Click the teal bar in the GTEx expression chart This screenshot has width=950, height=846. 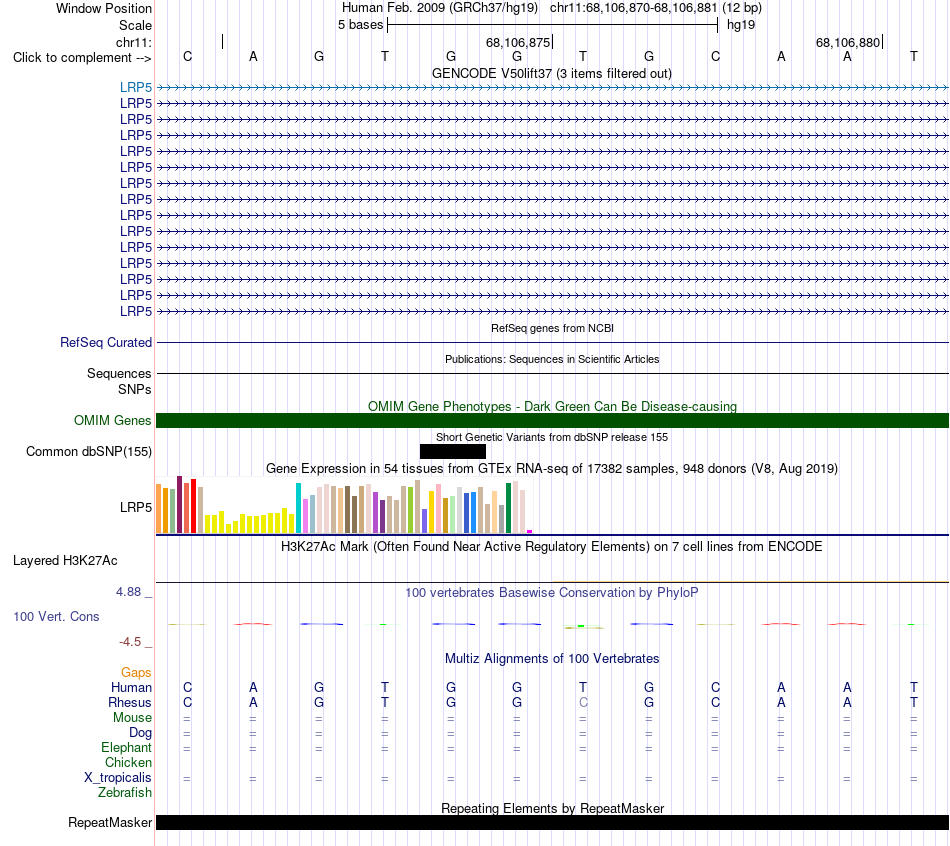tap(298, 508)
